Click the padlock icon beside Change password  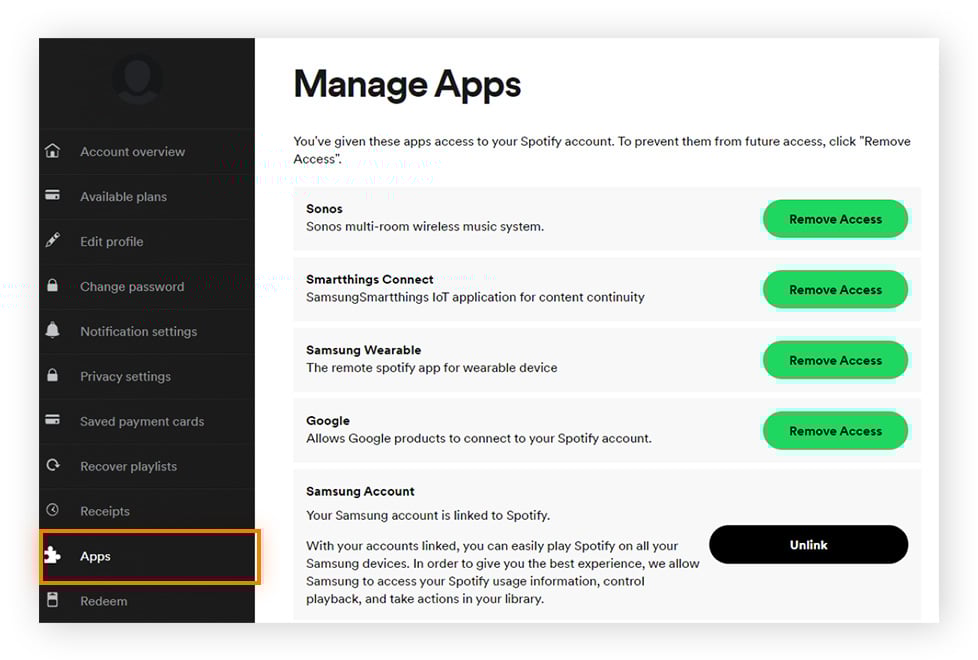52,286
